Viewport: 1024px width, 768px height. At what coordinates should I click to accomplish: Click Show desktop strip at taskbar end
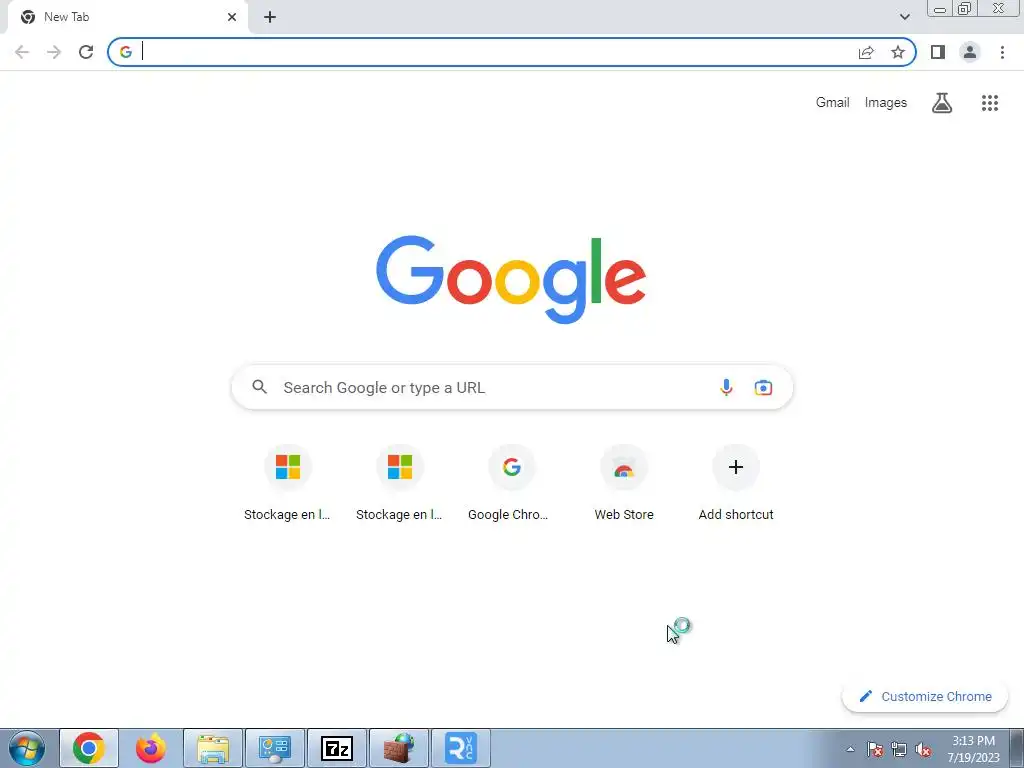pyautogui.click(x=1017, y=748)
